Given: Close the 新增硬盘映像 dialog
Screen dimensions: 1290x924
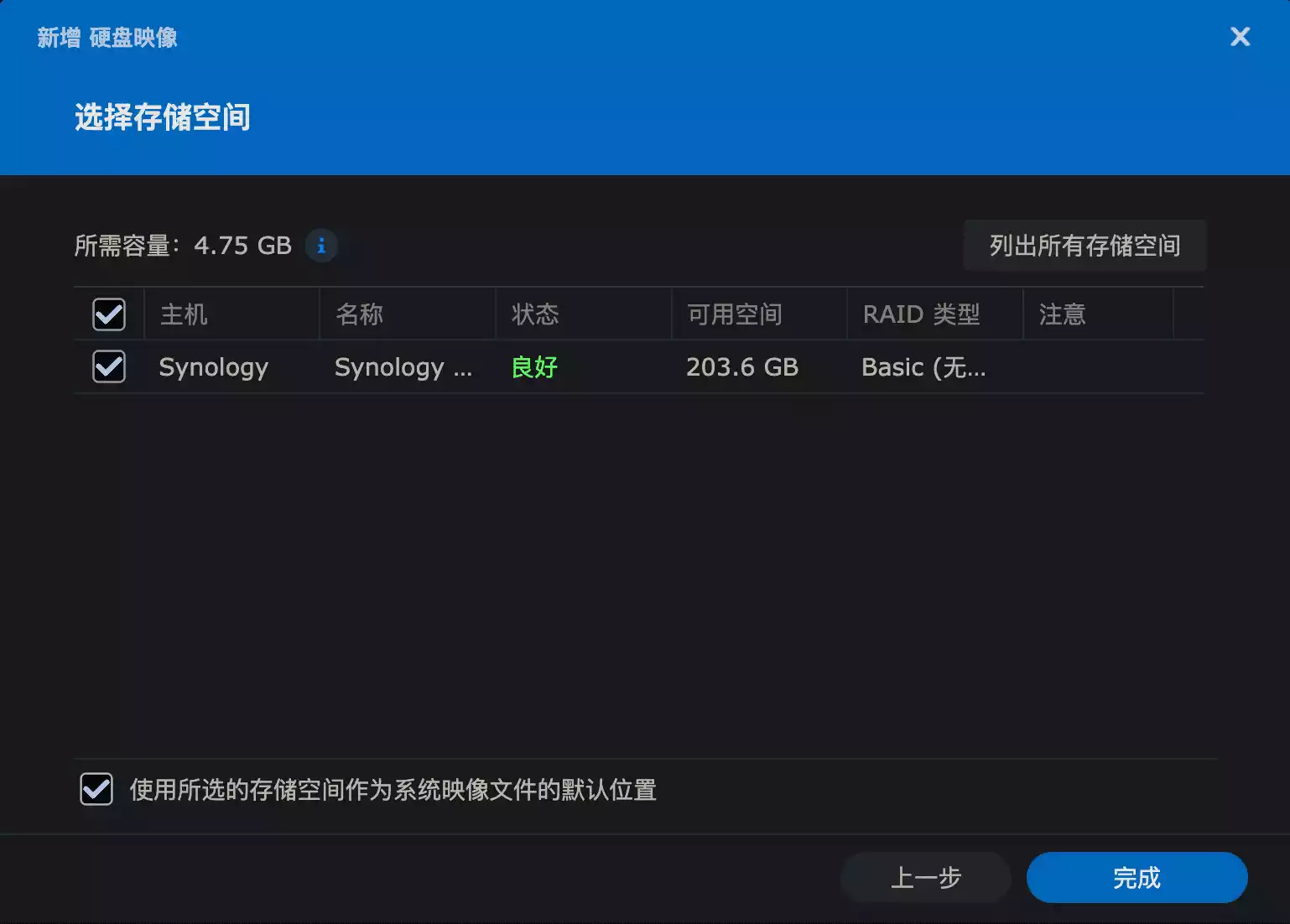Looking at the screenshot, I should [x=1240, y=37].
